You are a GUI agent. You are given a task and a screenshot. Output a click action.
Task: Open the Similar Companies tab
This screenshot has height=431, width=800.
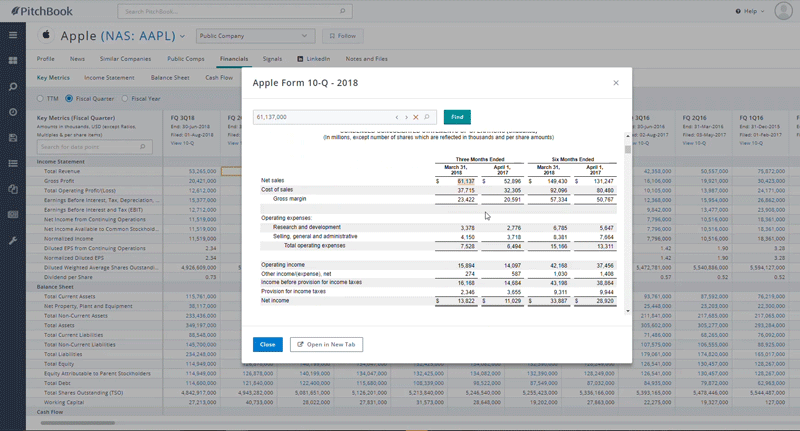[126, 59]
